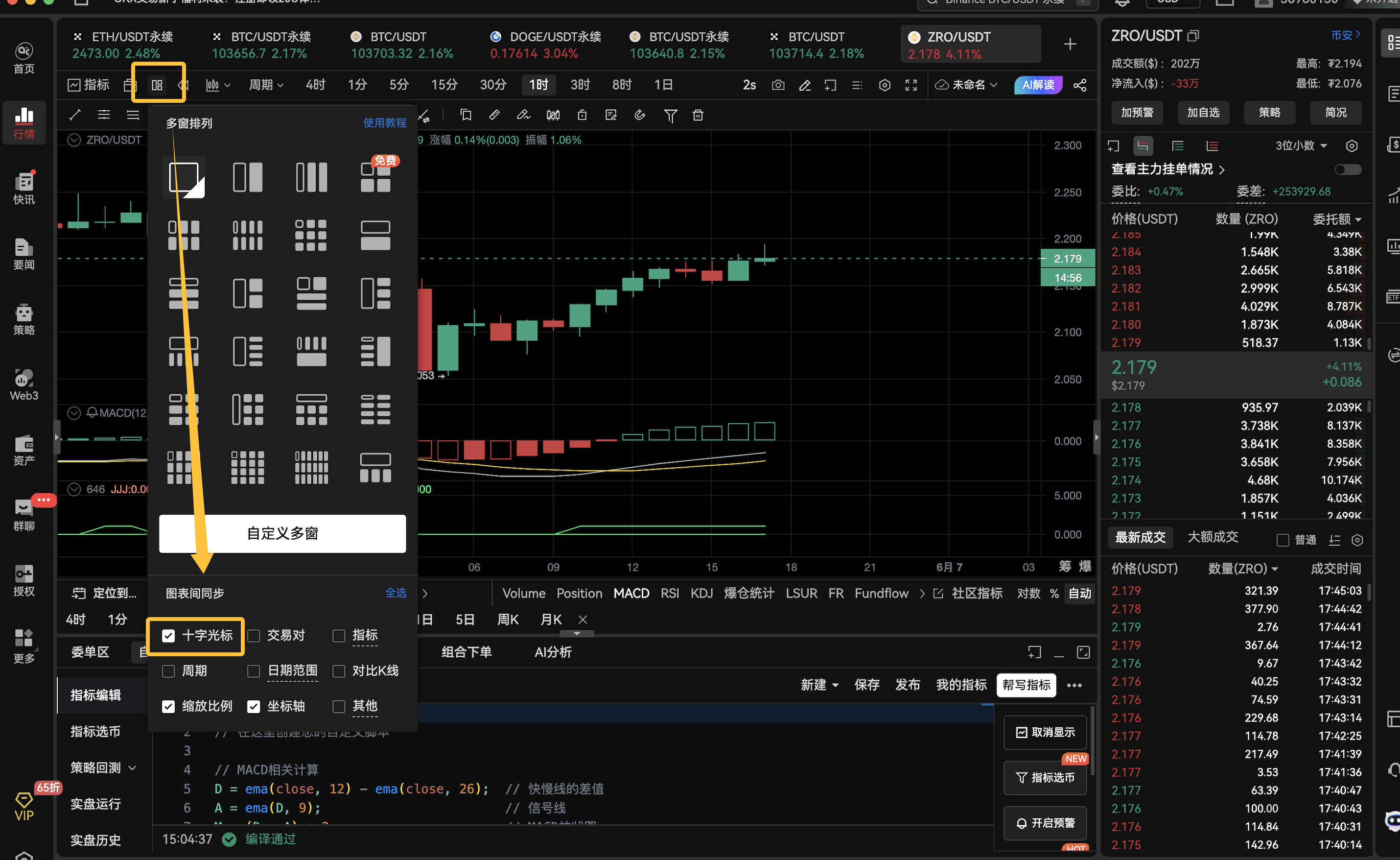Check the 交易对 sync checkbox
The image size is (1400, 860).
pyautogui.click(x=254, y=635)
